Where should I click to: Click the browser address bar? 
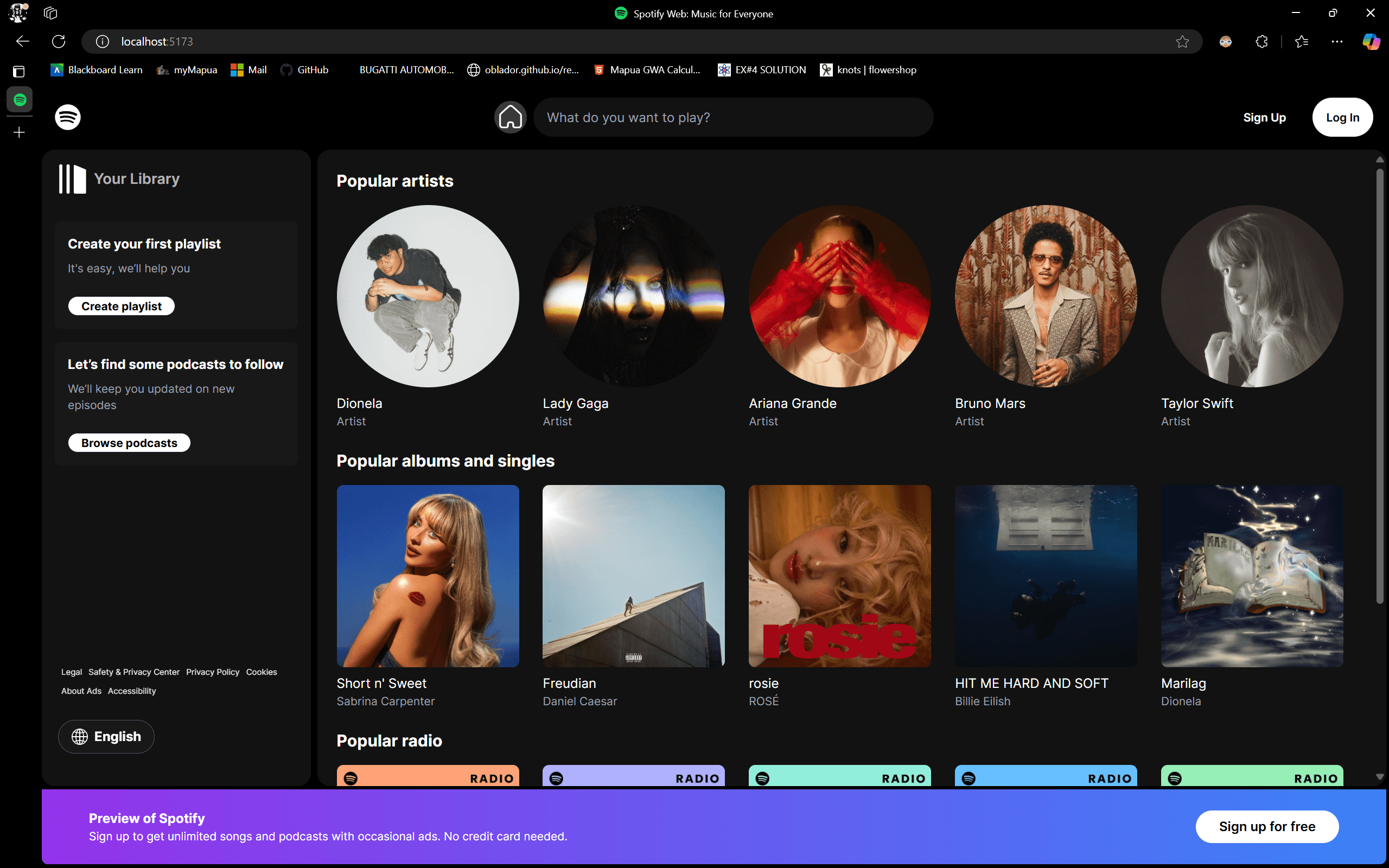[x=642, y=41]
